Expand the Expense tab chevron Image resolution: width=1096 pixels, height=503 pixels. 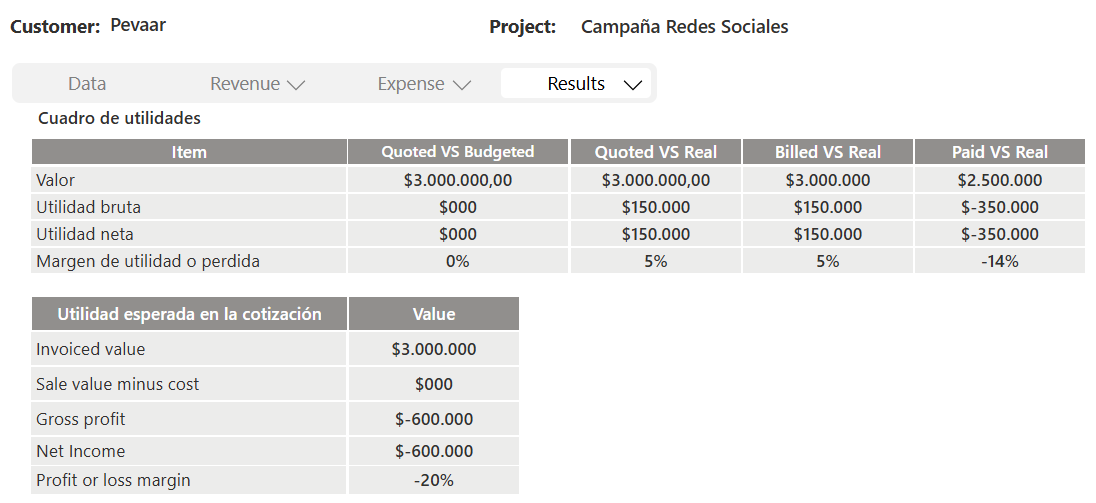[x=461, y=85]
